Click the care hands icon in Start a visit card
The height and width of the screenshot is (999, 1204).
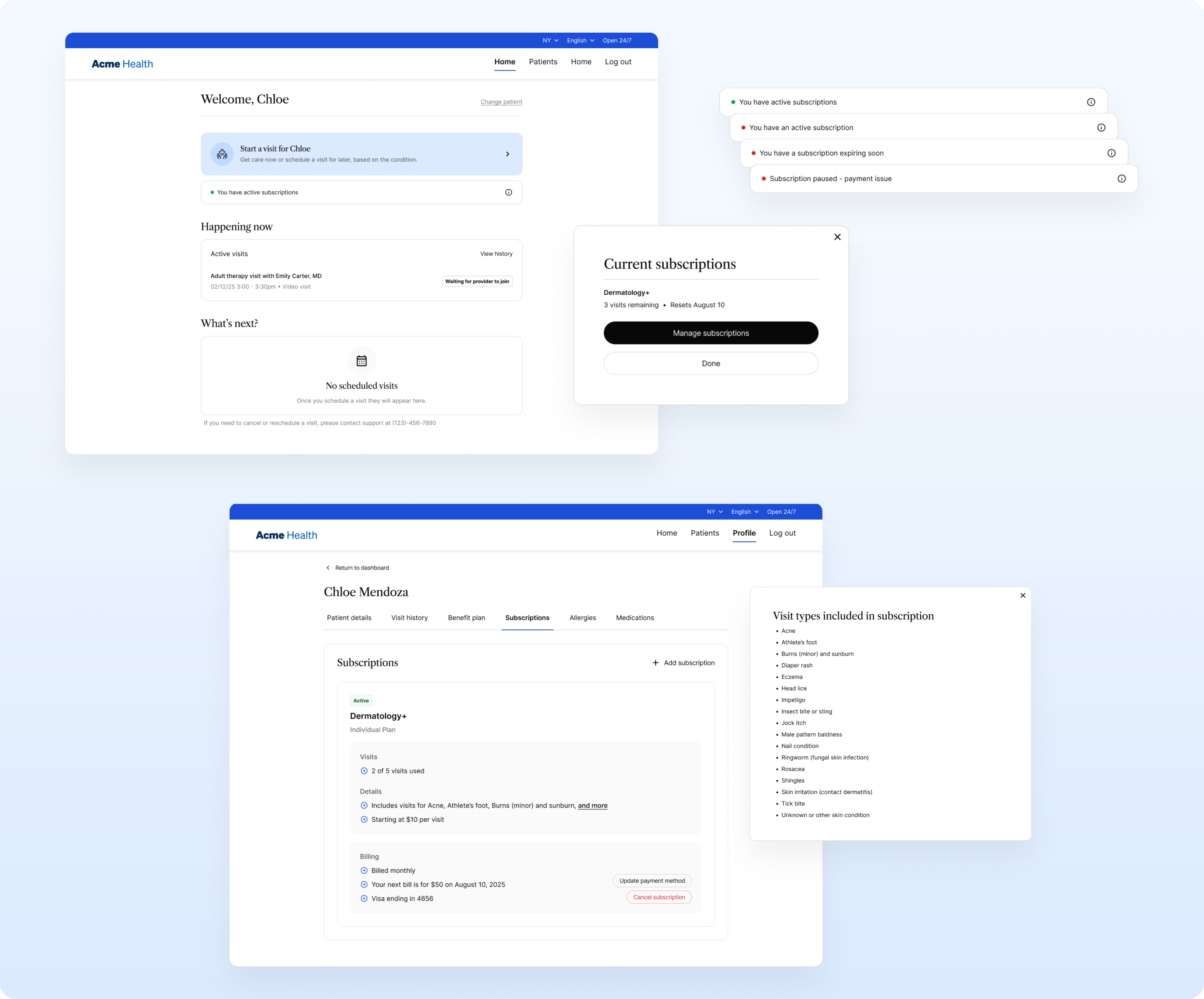[222, 154]
